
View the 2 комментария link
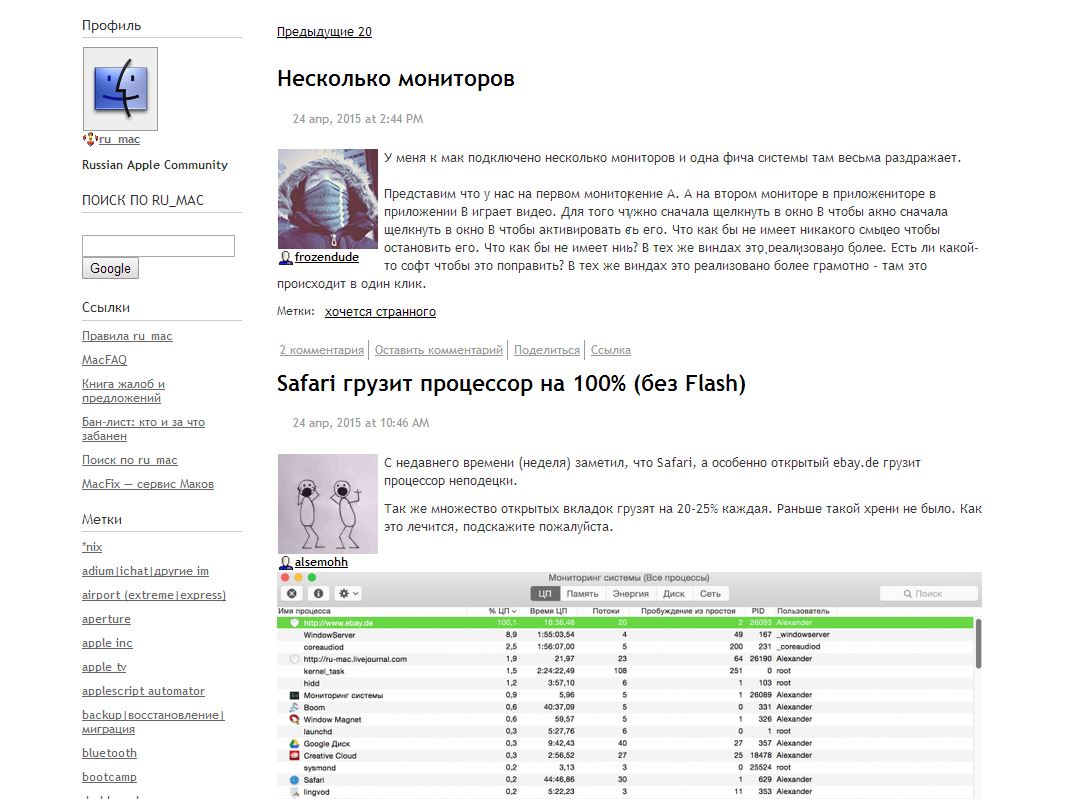click(321, 350)
